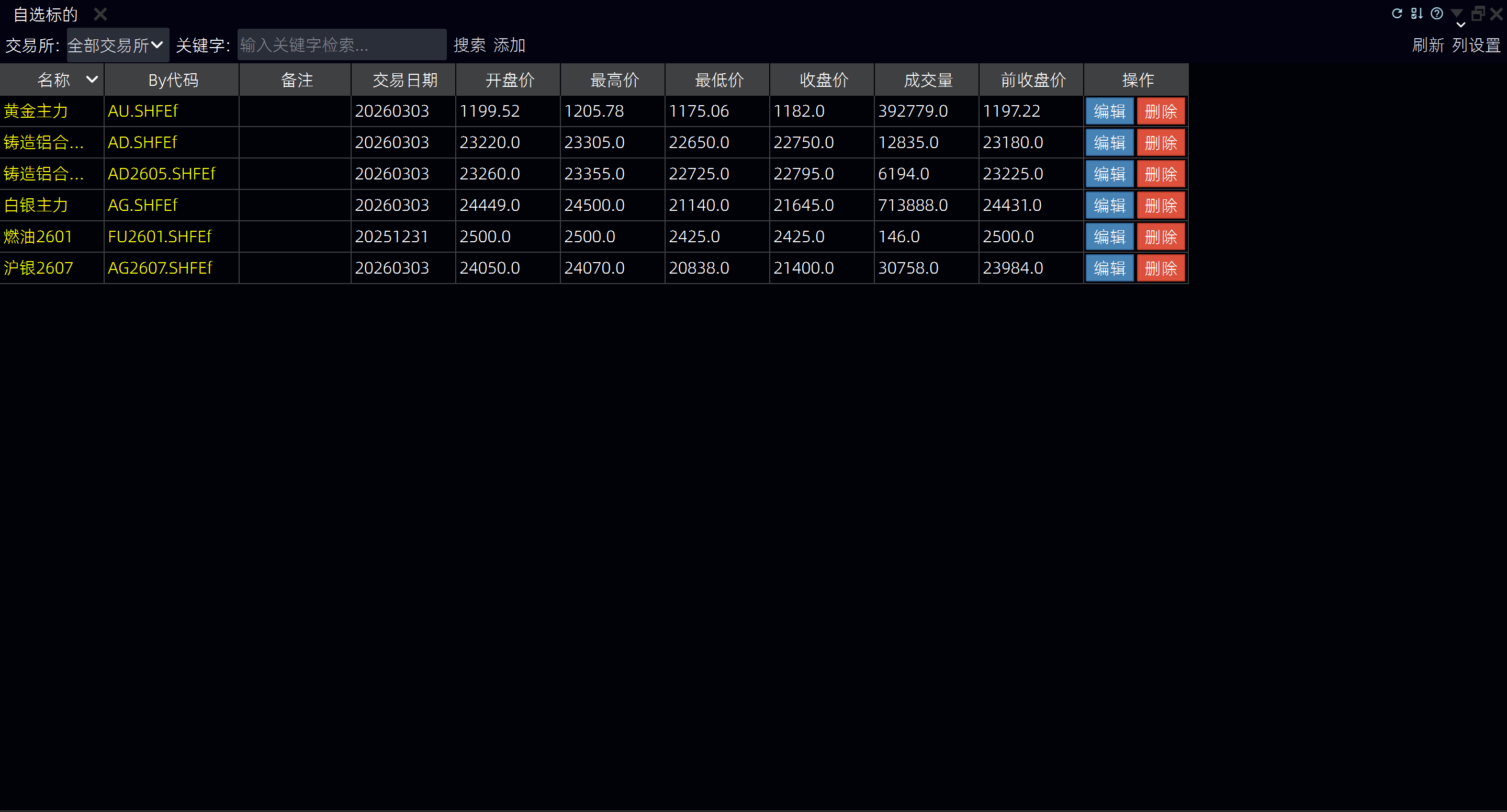Image resolution: width=1507 pixels, height=812 pixels.
Task: Click the gray triangle panel menu icon
Action: (x=1457, y=12)
